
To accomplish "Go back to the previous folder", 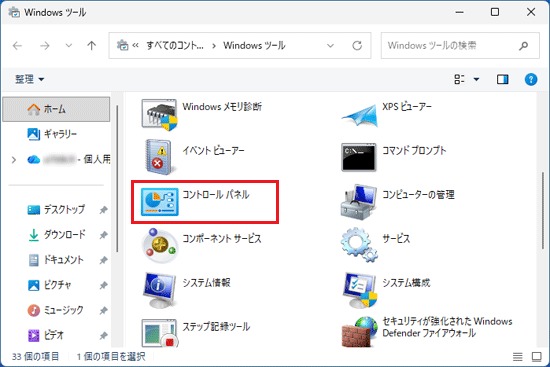I will tap(17, 46).
